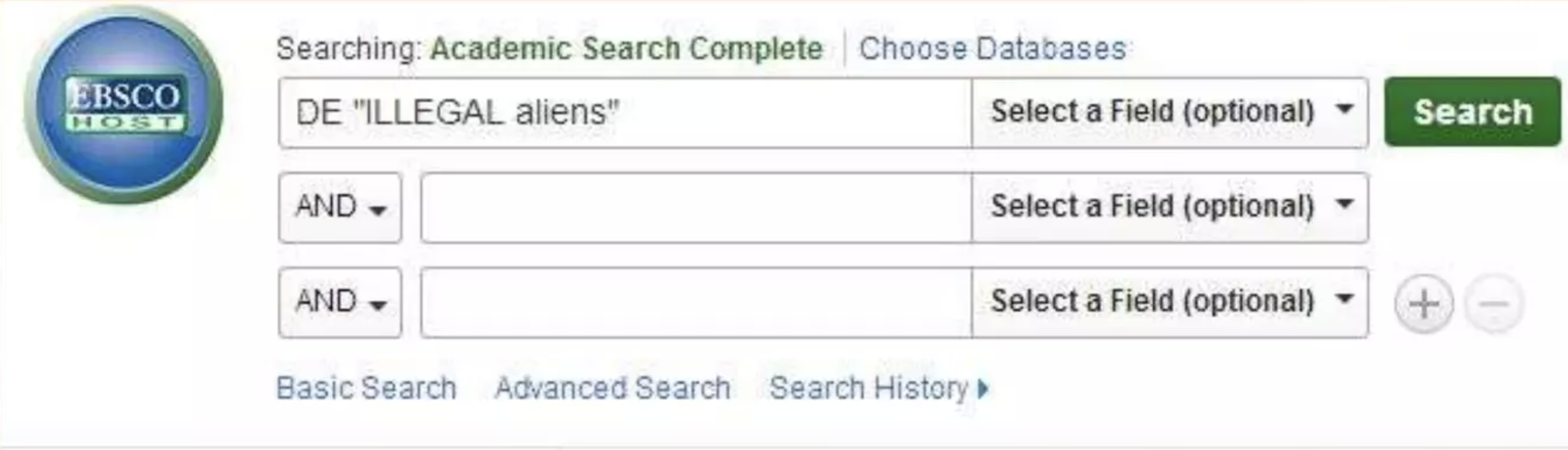Image resolution: width=1568 pixels, height=450 pixels.
Task: Click the minus icon to remove a row
Action: pyautogui.click(x=1494, y=303)
